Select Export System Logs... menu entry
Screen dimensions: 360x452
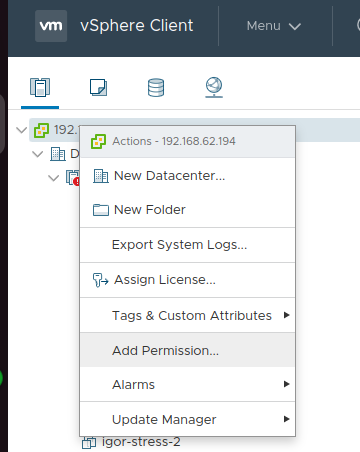pyautogui.click(x=188, y=245)
